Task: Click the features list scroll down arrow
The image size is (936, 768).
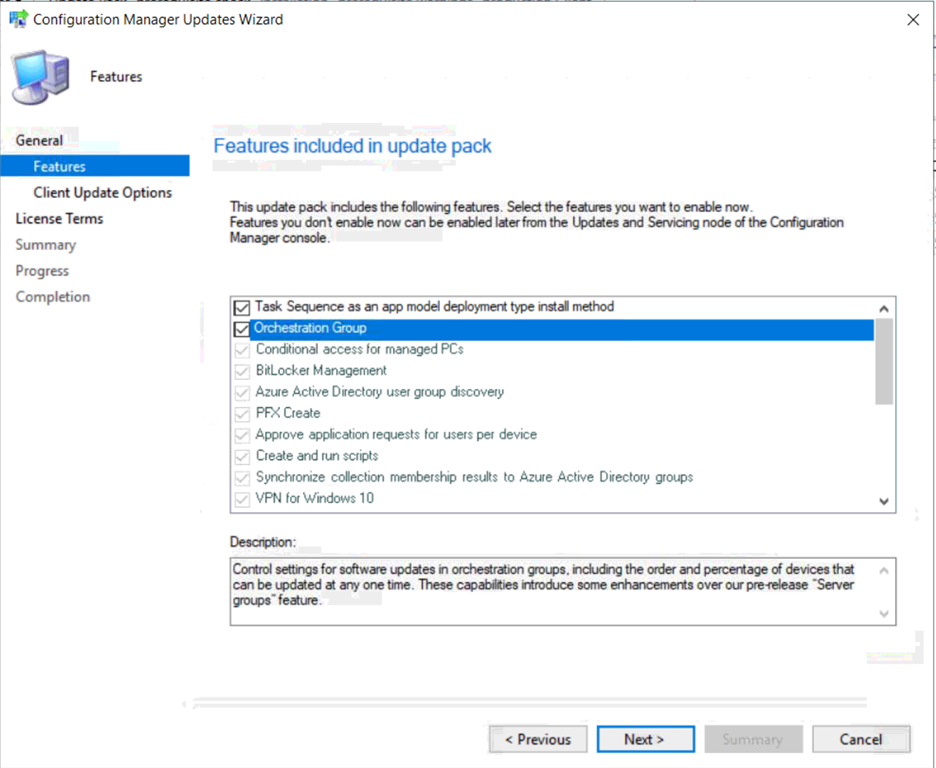Action: 884,501
